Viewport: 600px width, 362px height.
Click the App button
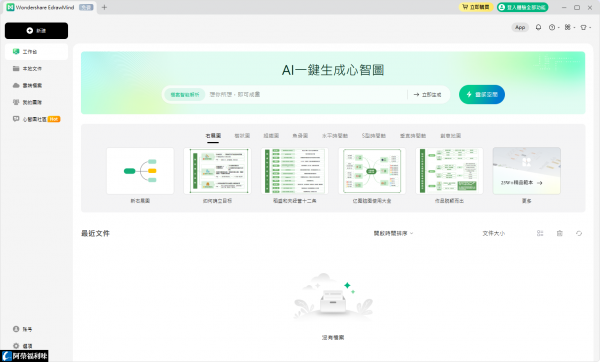click(520, 28)
